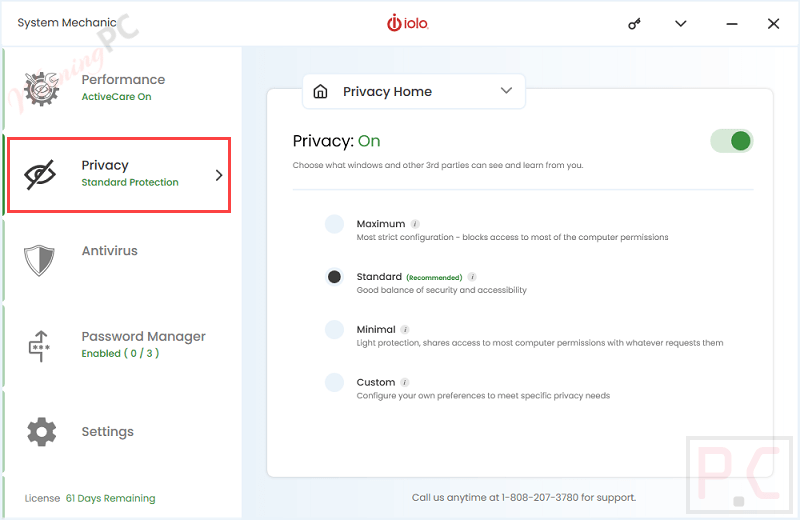
Task: Click 'Most strict configuration' description
Action: [x=512, y=237]
